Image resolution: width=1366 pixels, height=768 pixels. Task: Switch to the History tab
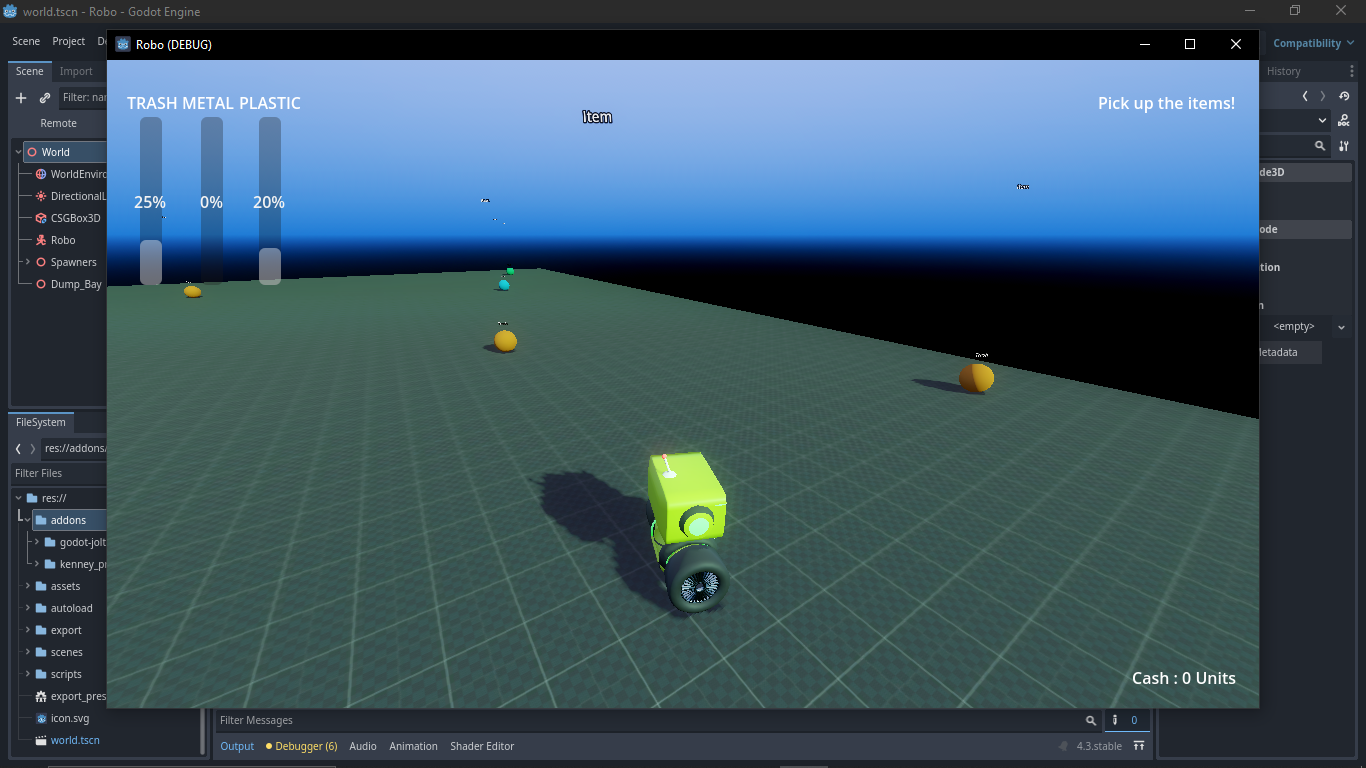tap(1284, 71)
